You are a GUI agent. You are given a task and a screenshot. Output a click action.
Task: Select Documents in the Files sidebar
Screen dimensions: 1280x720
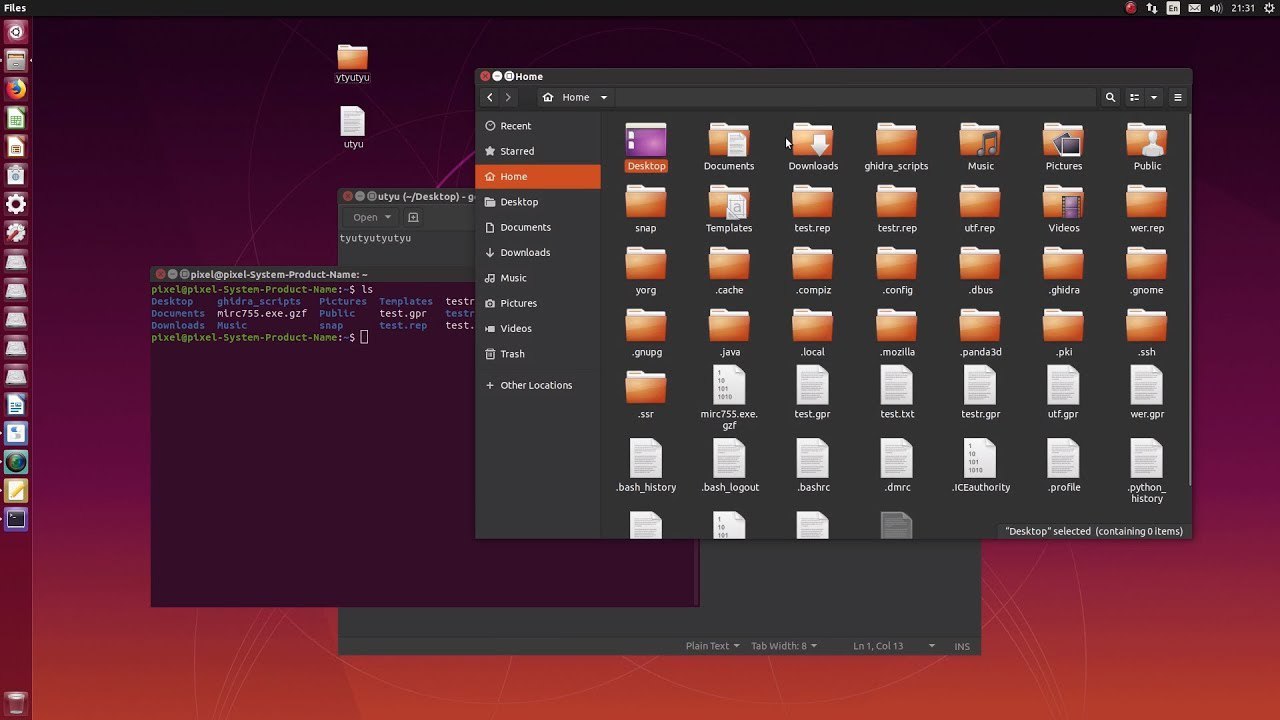click(x=538, y=227)
